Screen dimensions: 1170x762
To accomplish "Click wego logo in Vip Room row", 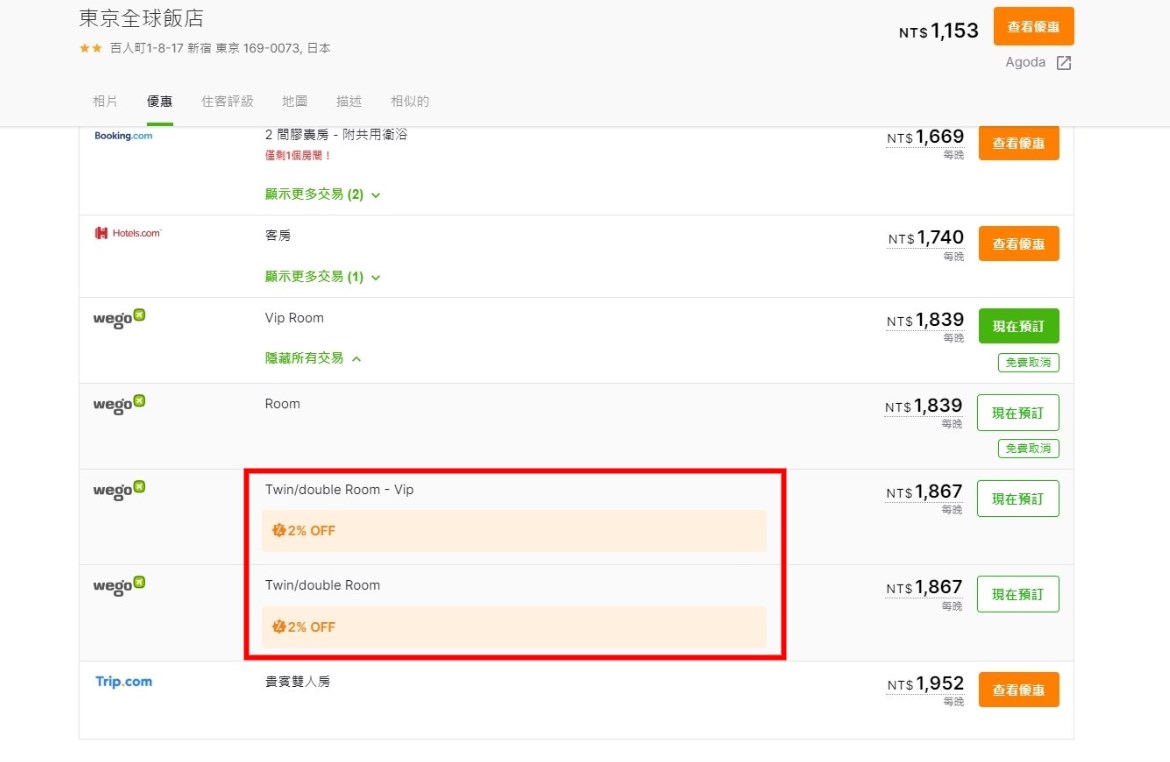I will (119, 319).
